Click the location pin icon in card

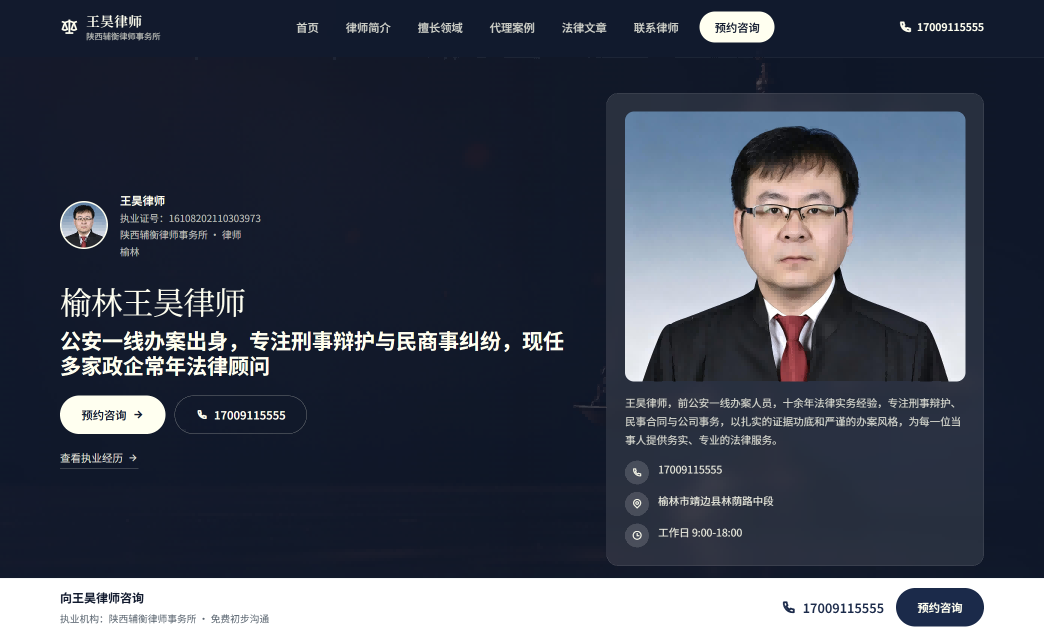(637, 503)
